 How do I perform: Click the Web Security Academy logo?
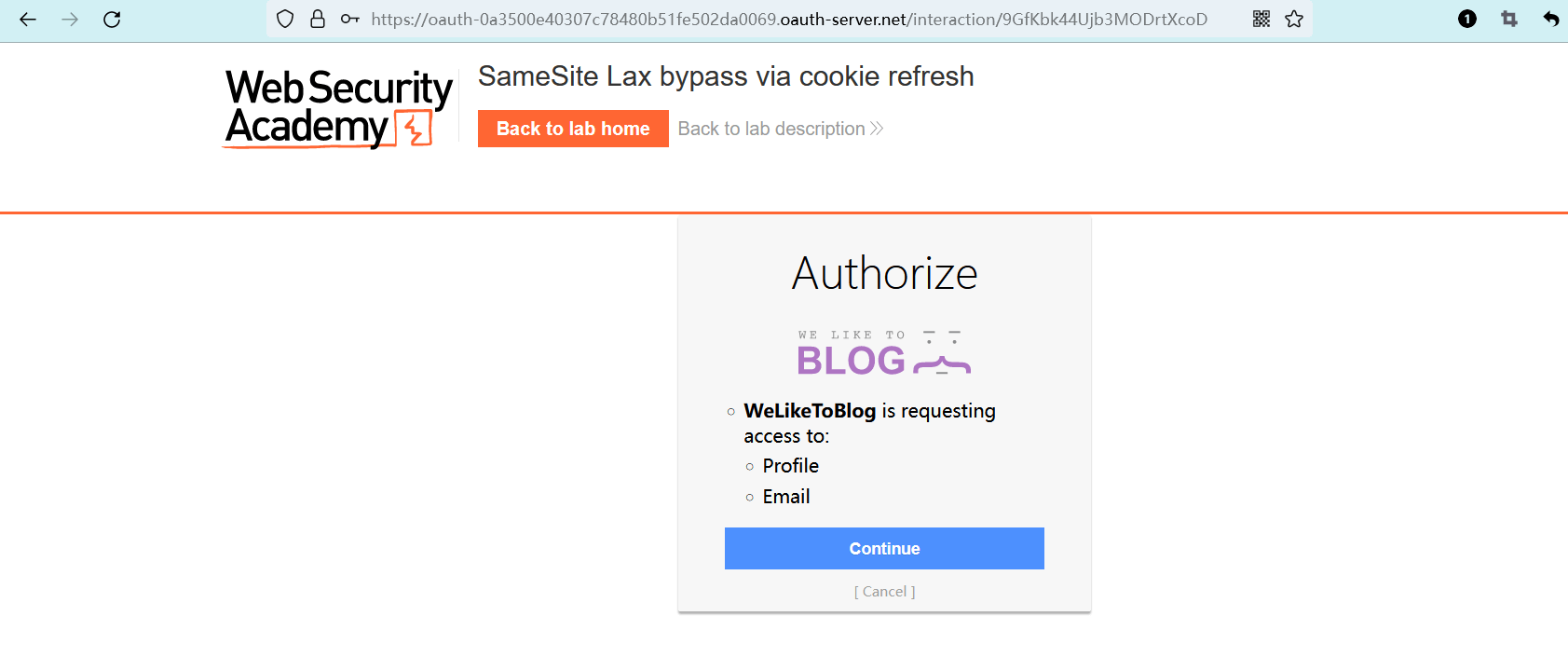338,108
